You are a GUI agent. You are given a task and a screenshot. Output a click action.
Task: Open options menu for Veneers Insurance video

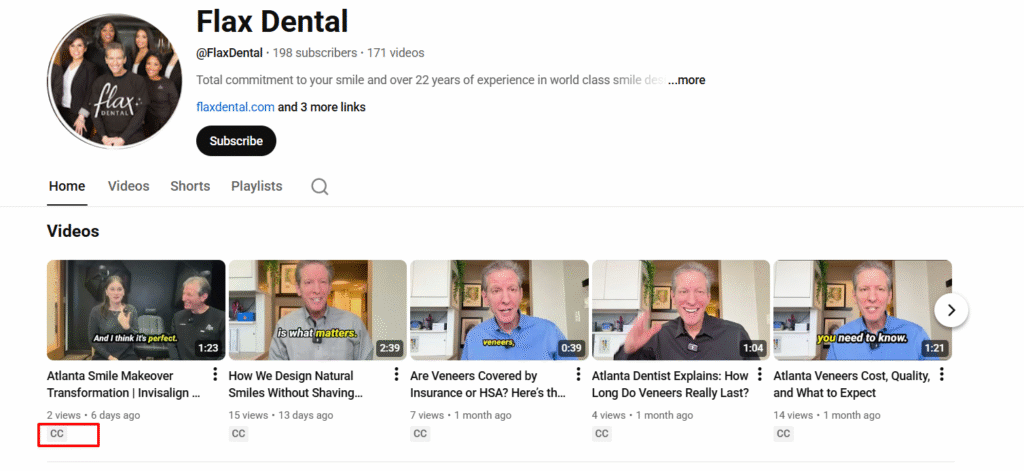click(579, 375)
